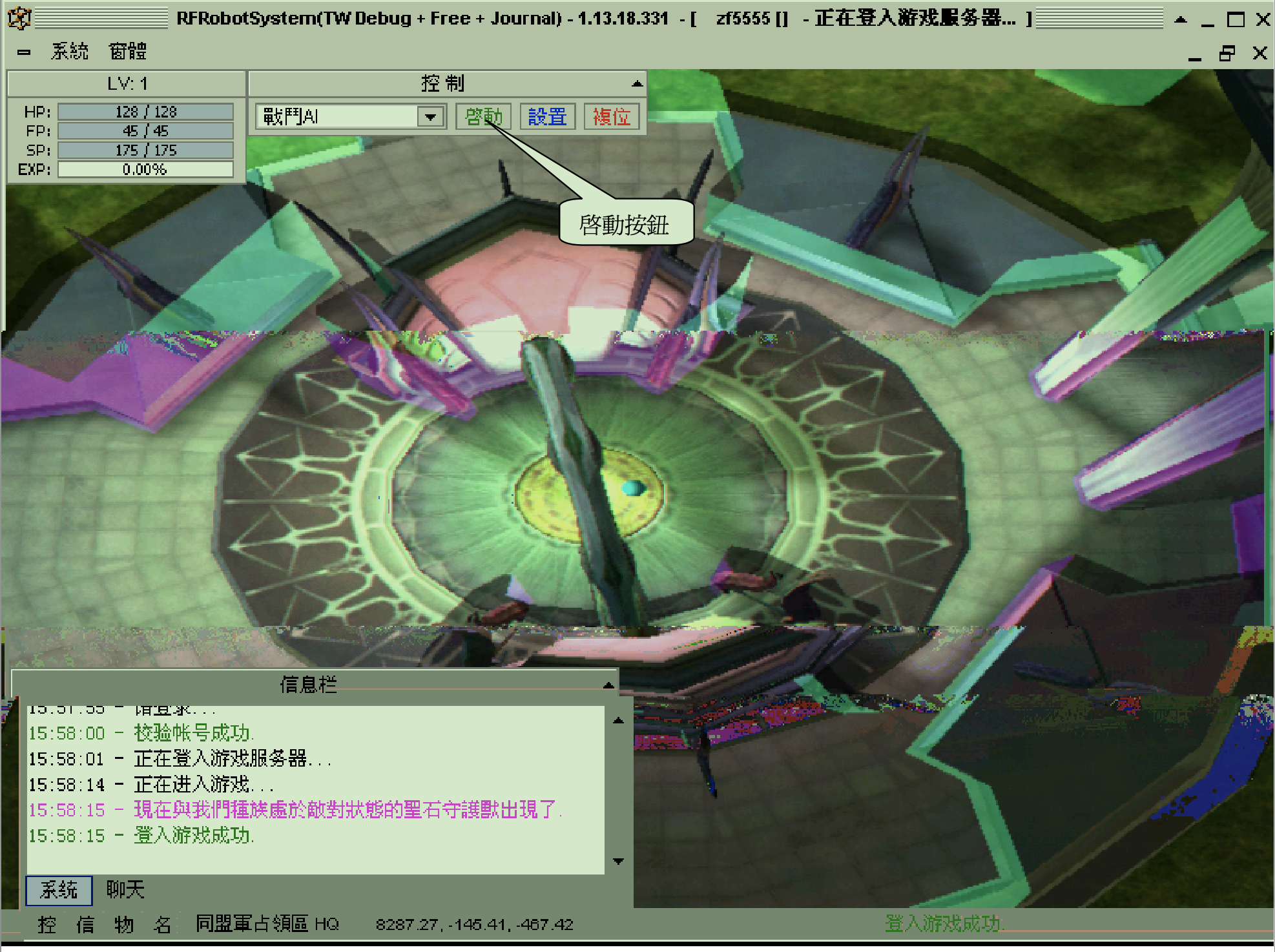Toggle the 信 panel in status bar
Image resolution: width=1275 pixels, height=952 pixels.
[x=85, y=924]
